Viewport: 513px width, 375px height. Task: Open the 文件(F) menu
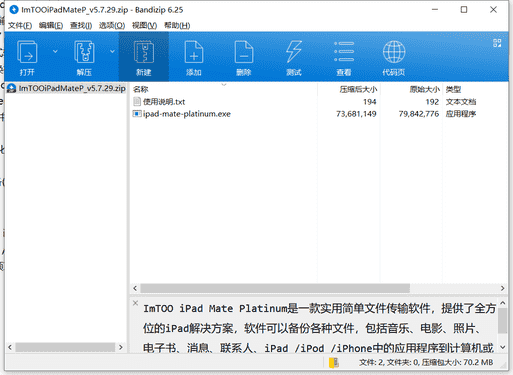coord(20,25)
